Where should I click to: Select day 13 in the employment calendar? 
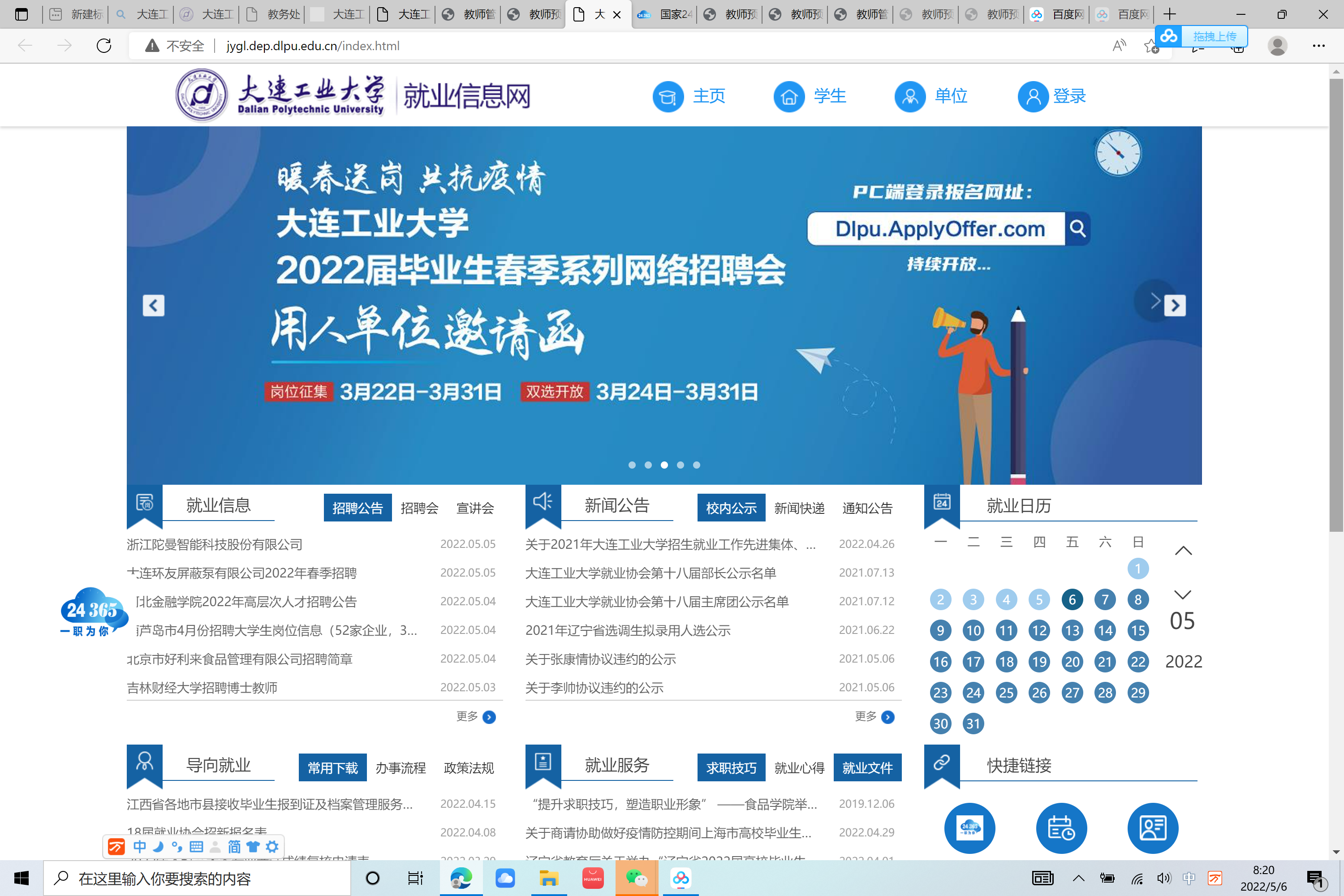pos(1072,630)
